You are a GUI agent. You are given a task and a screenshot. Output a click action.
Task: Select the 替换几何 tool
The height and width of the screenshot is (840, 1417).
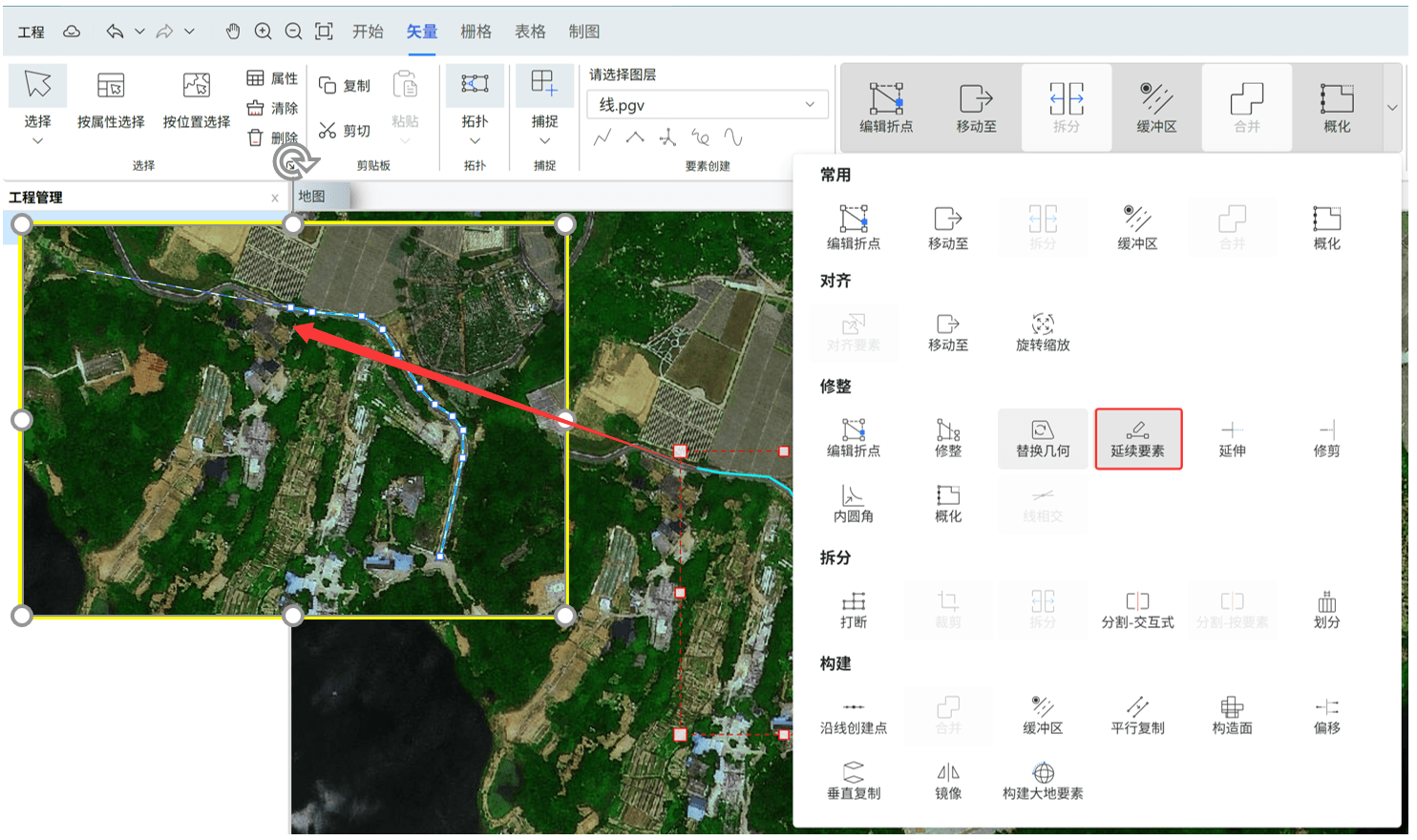tap(1043, 439)
